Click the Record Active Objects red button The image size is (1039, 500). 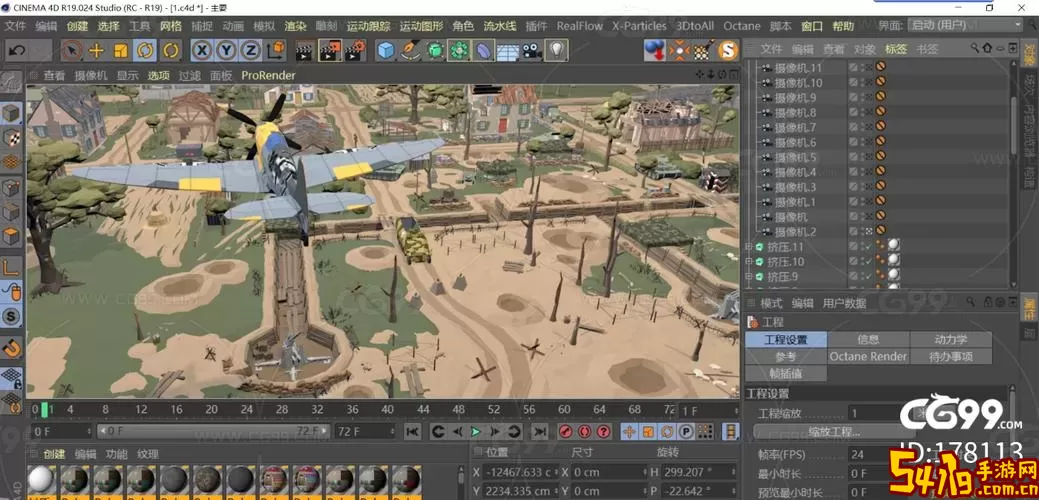tap(565, 432)
